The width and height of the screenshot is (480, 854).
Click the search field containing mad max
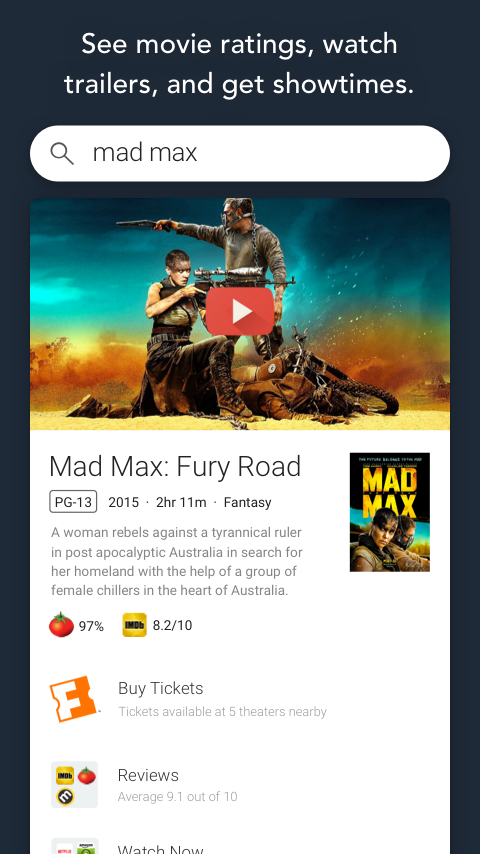point(240,154)
